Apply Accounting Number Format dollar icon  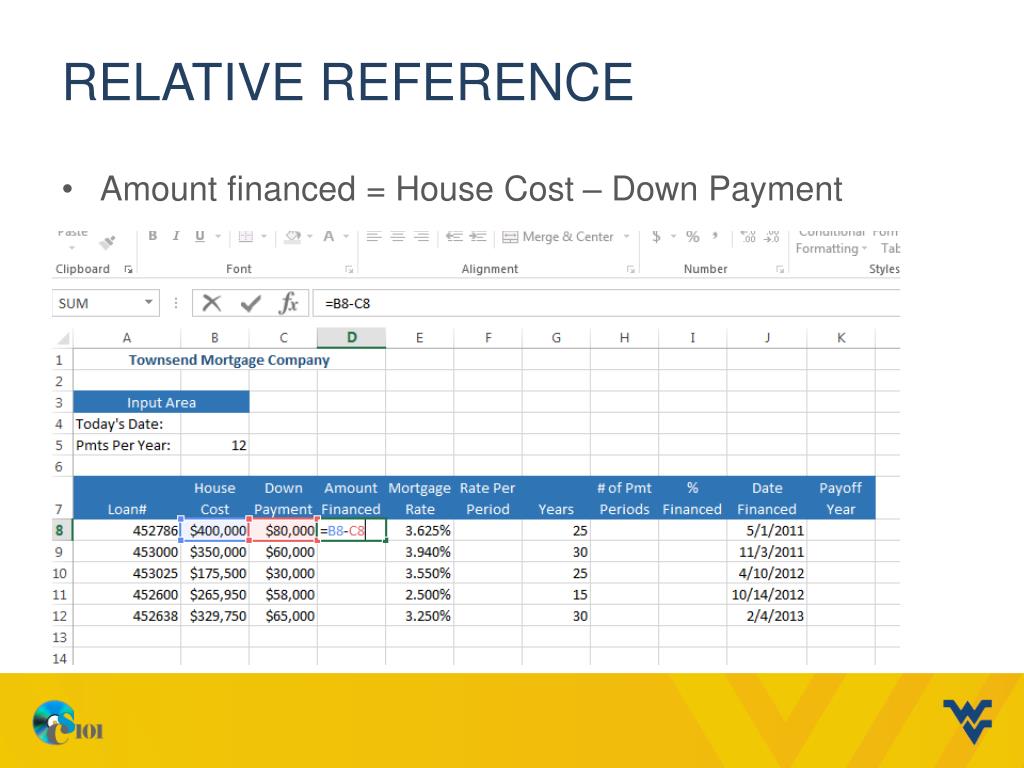pyautogui.click(x=656, y=236)
